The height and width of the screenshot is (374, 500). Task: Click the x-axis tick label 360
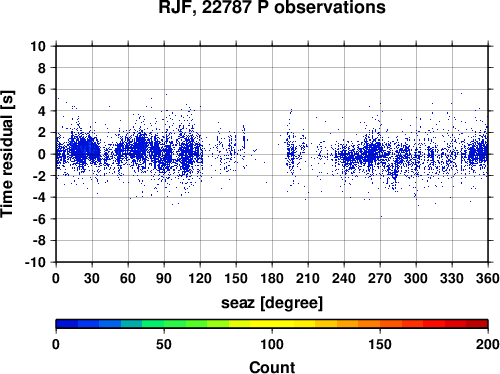[x=488, y=278]
